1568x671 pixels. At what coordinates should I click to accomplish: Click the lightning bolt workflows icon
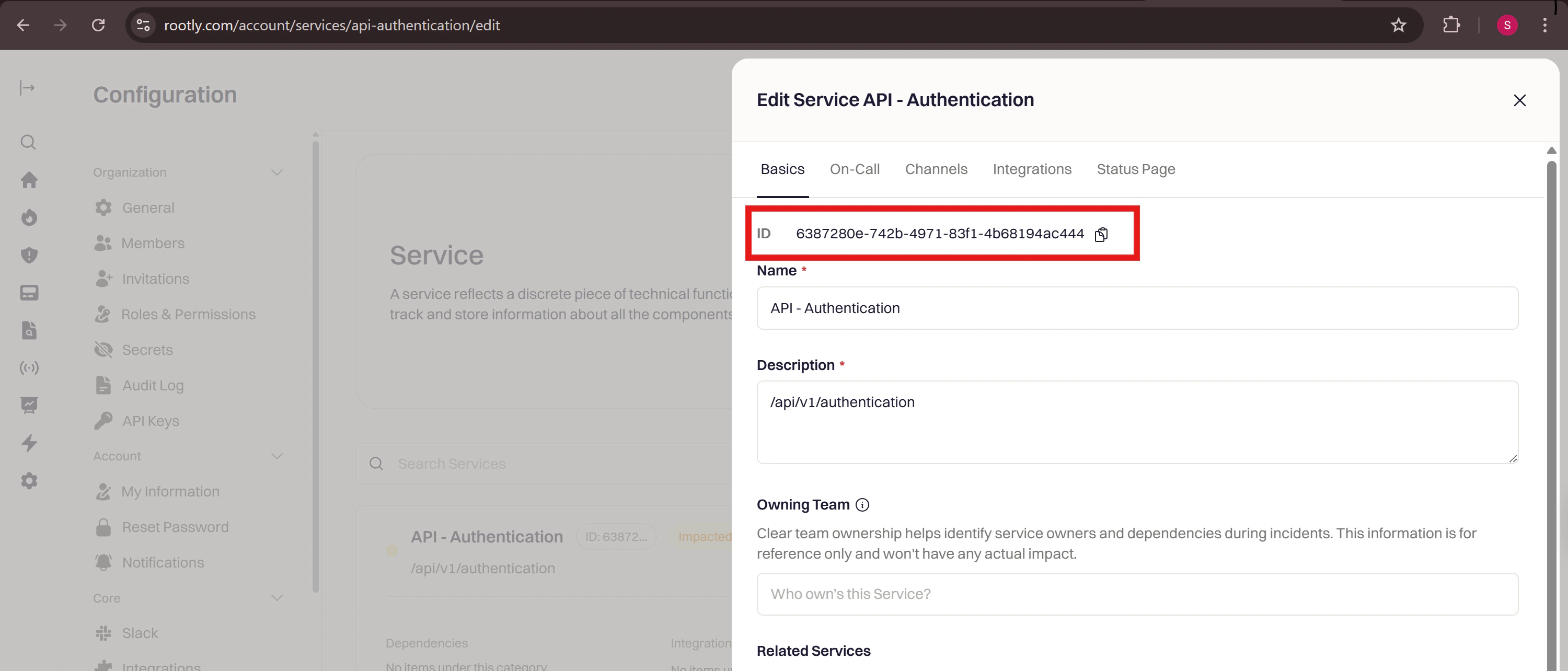coord(29,443)
